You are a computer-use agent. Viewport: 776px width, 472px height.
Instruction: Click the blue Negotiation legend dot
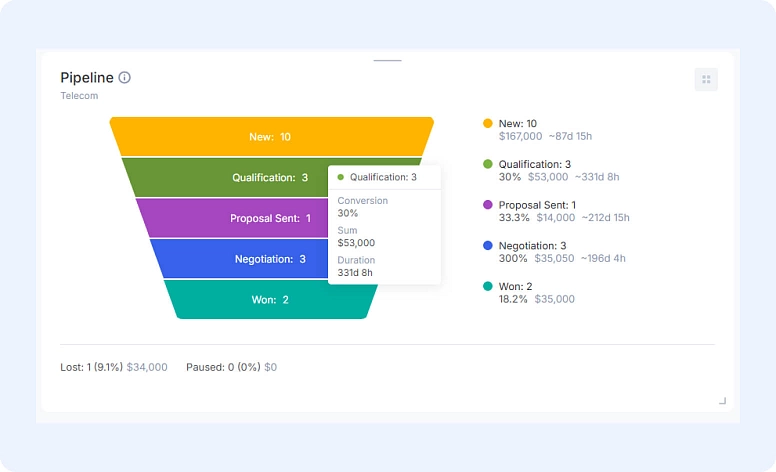point(488,246)
